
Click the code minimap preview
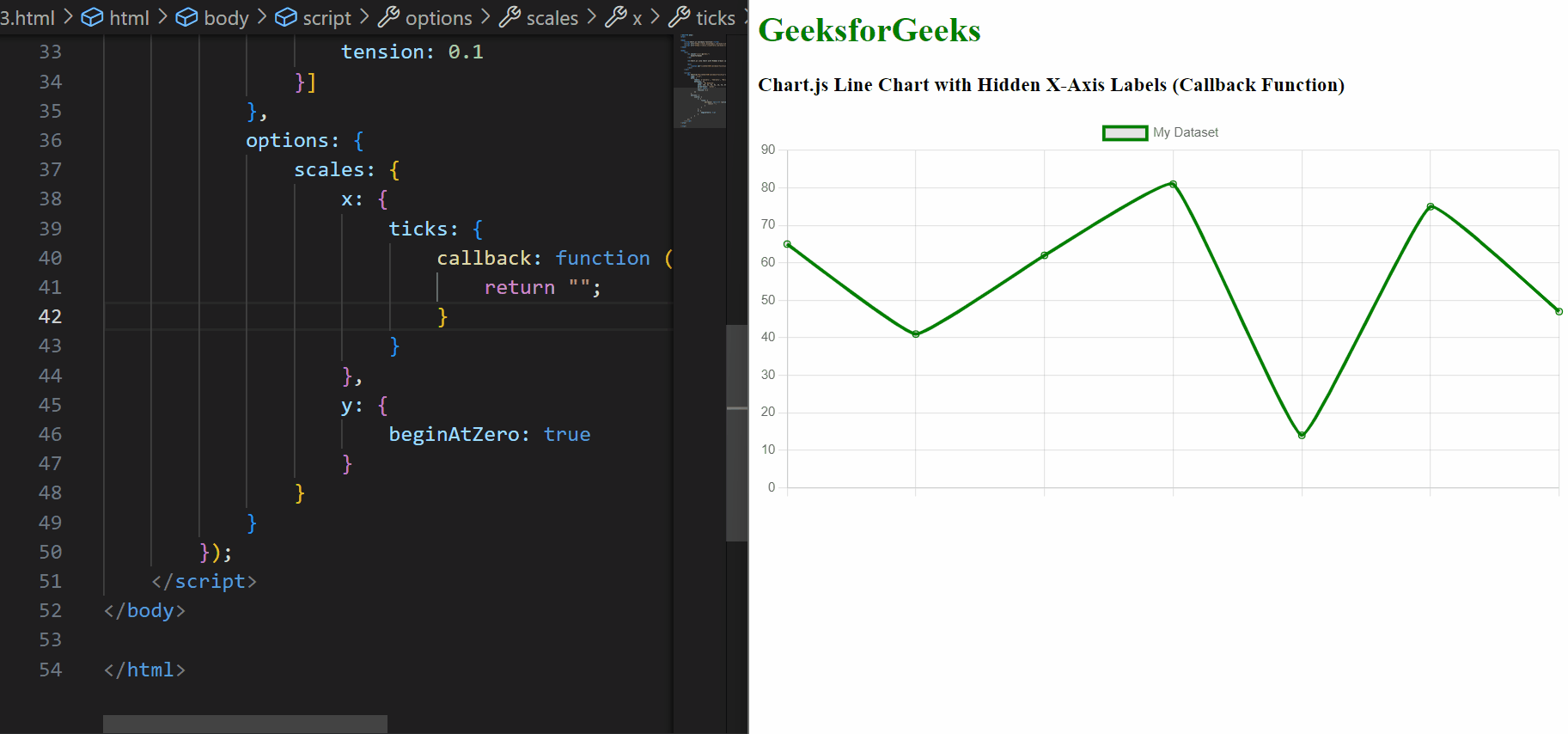point(699,82)
